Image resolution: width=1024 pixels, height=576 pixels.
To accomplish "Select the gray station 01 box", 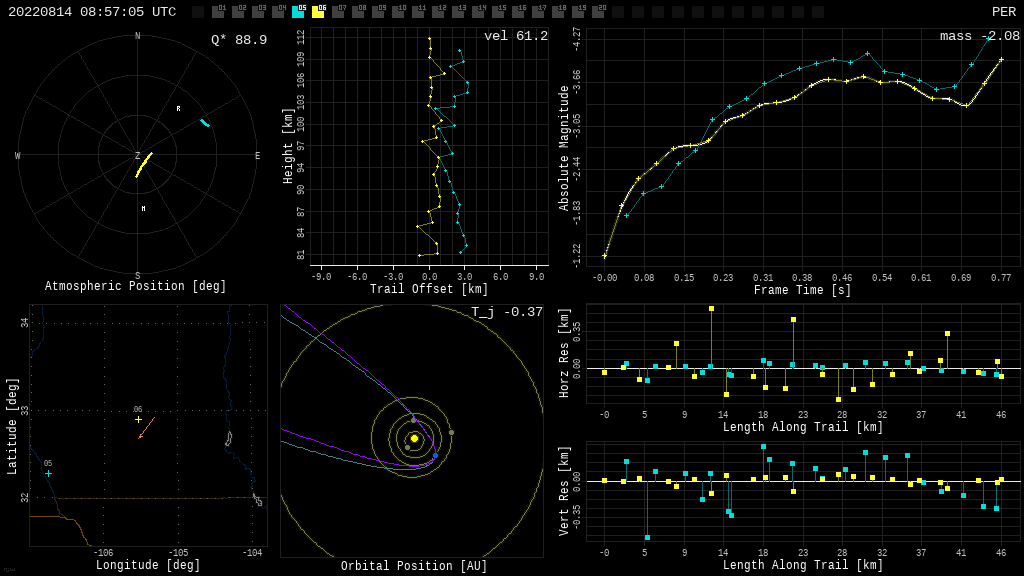I will (218, 12).
